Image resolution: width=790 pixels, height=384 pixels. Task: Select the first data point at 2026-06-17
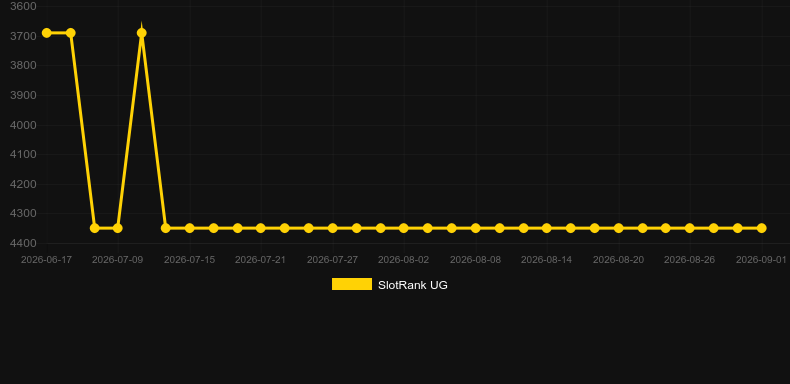pyautogui.click(x=47, y=33)
